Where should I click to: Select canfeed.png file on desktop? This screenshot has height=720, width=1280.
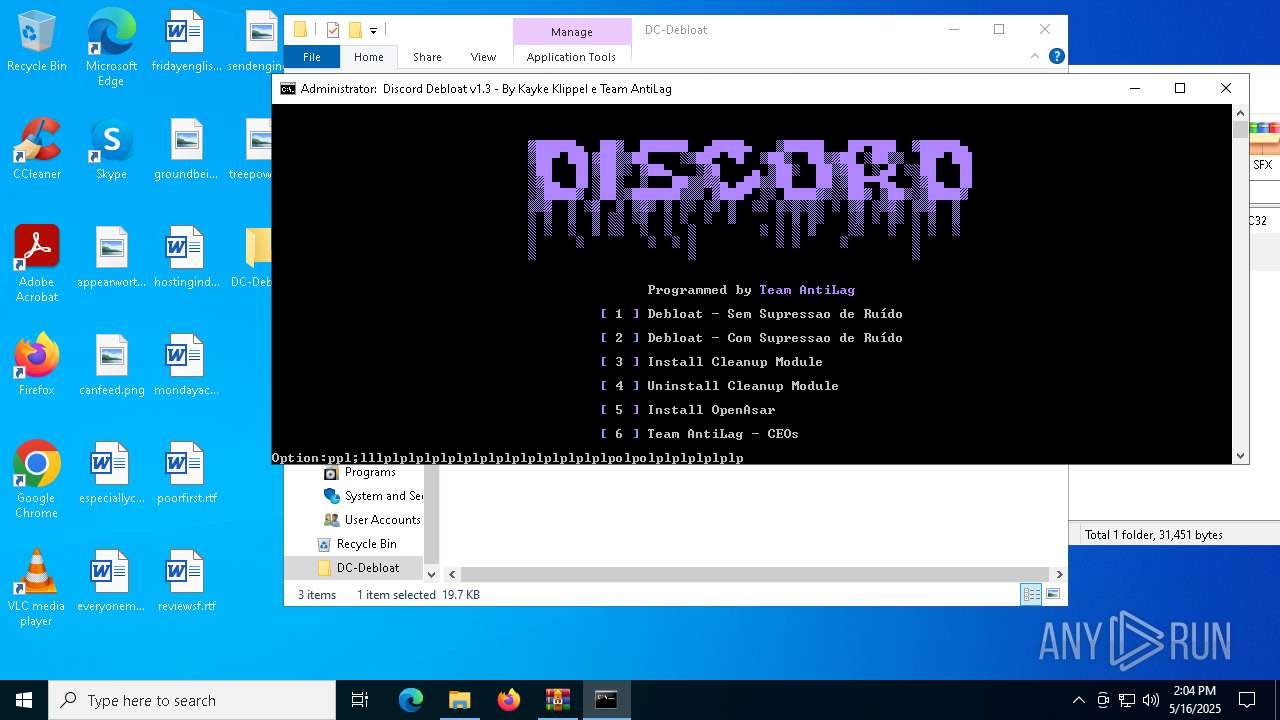(x=111, y=366)
